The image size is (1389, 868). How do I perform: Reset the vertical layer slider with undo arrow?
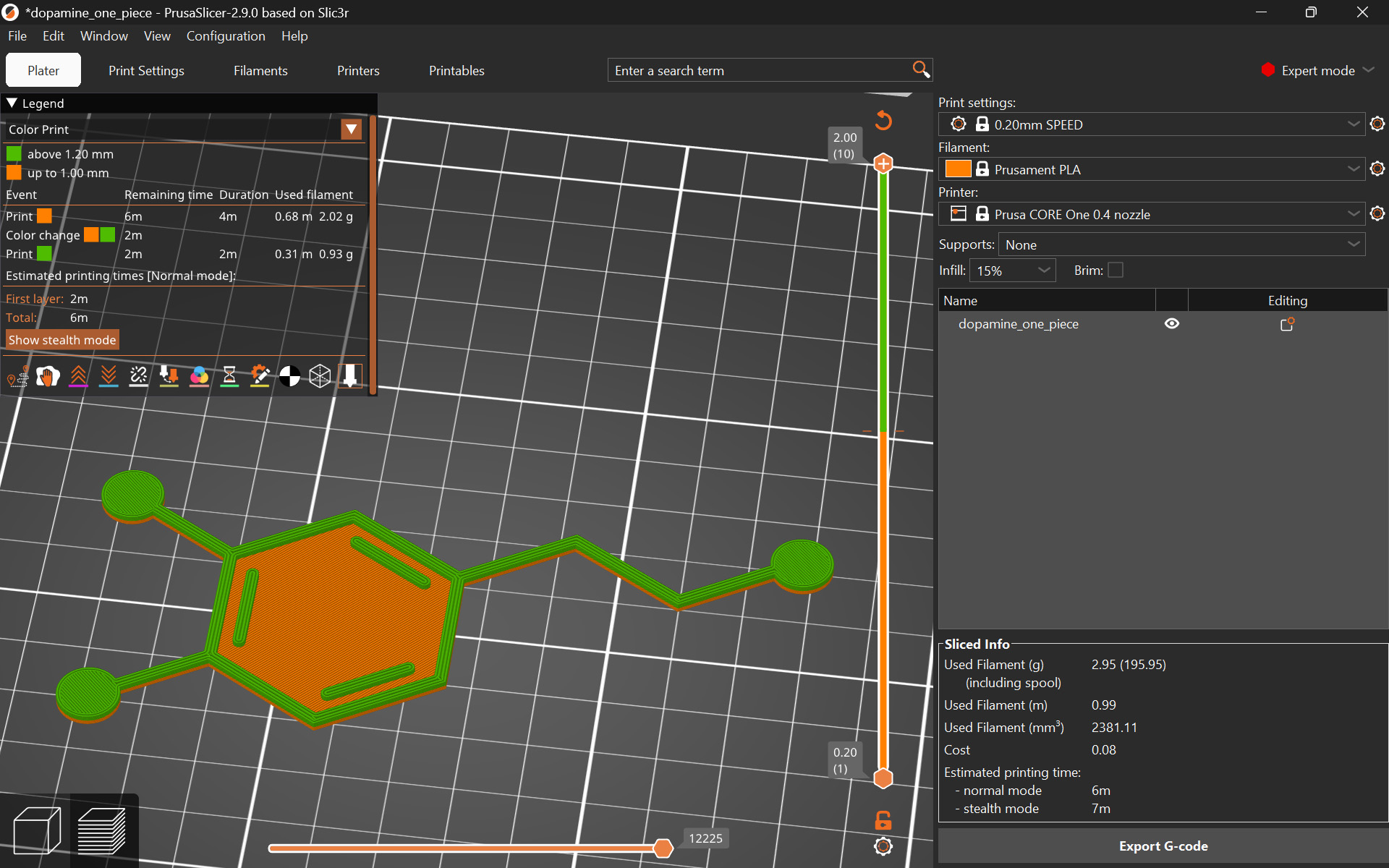(x=883, y=120)
